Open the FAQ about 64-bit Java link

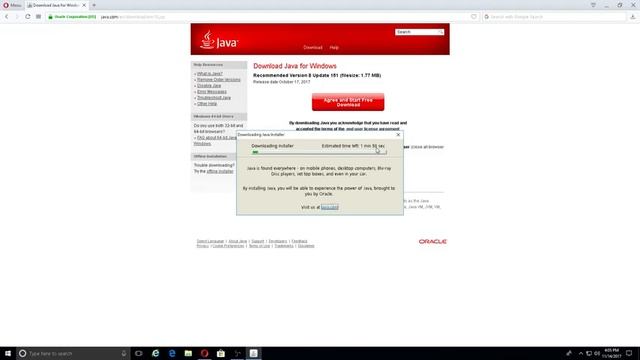tap(216, 138)
